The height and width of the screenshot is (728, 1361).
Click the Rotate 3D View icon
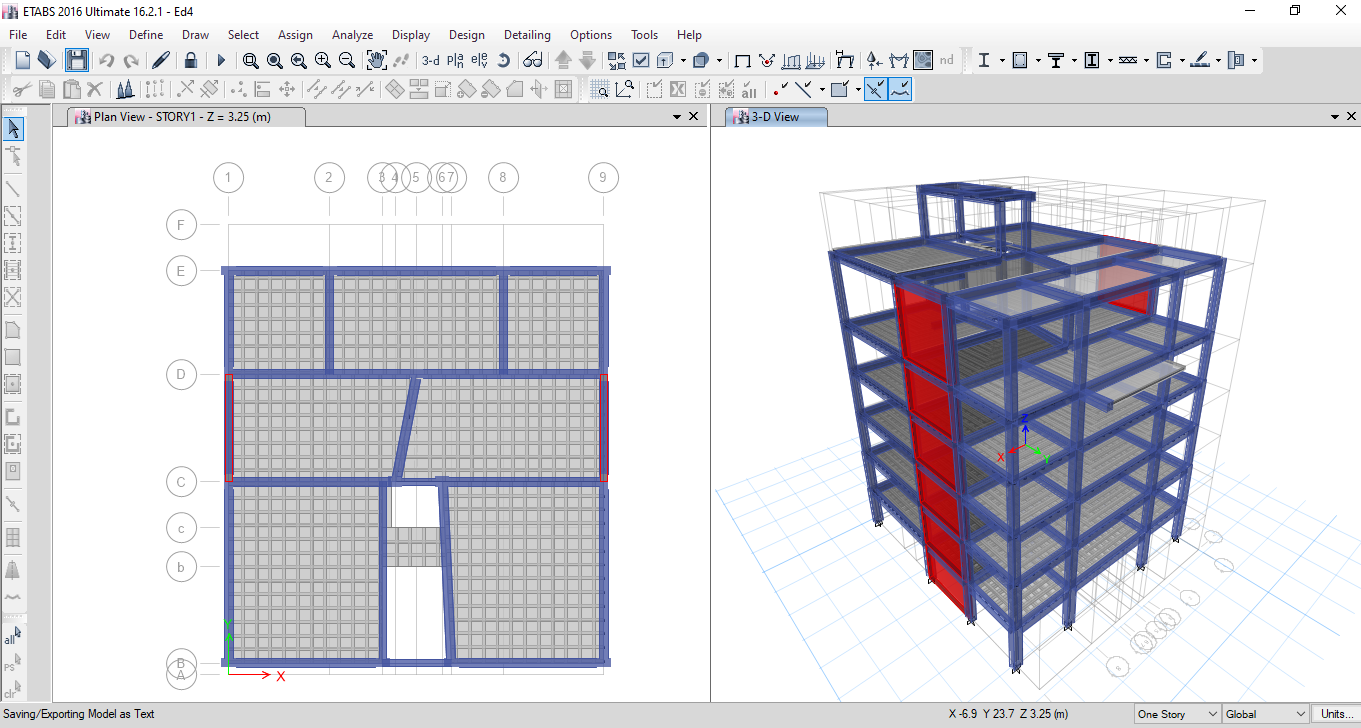[x=504, y=60]
